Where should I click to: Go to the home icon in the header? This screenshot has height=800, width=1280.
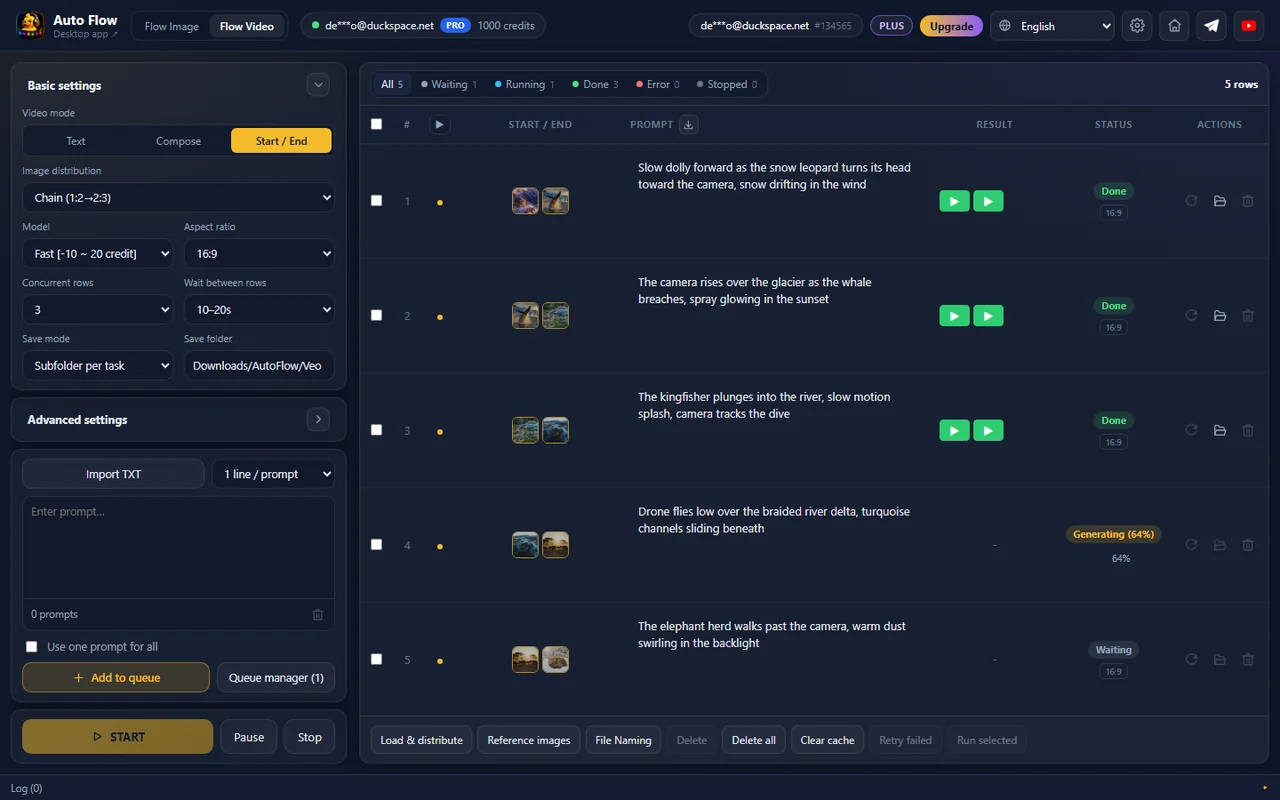tap(1175, 26)
